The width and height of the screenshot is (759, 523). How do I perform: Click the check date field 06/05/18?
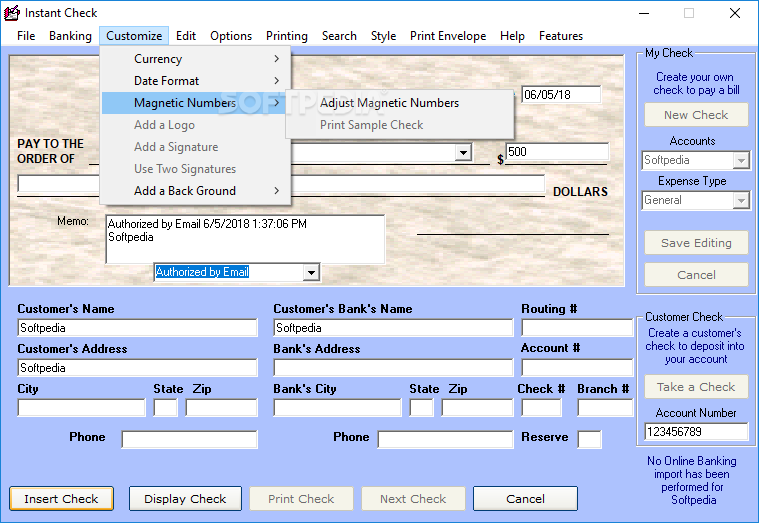tap(561, 94)
